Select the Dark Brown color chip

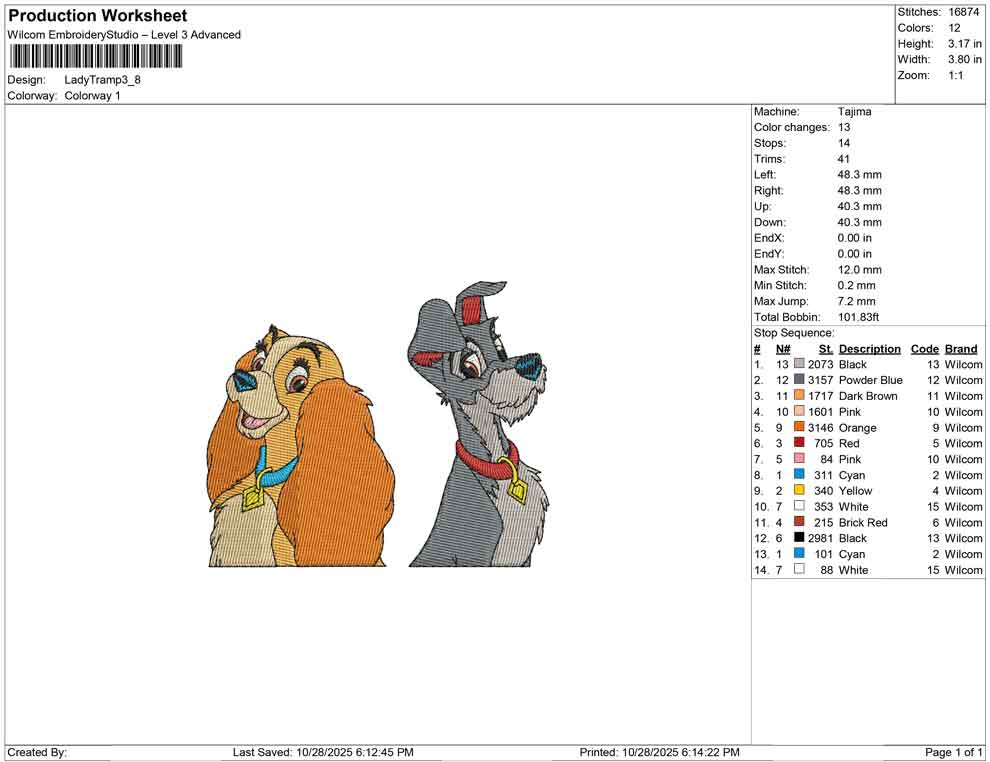pyautogui.click(x=799, y=396)
